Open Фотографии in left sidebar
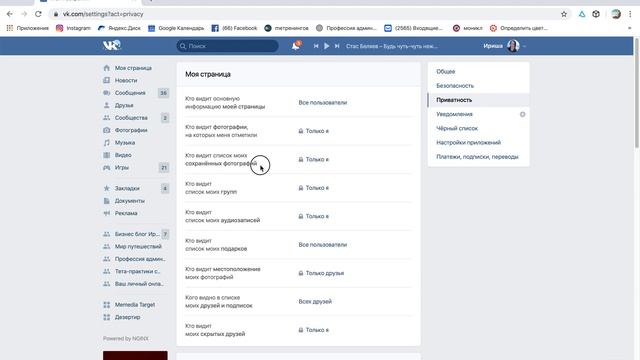 pos(131,130)
